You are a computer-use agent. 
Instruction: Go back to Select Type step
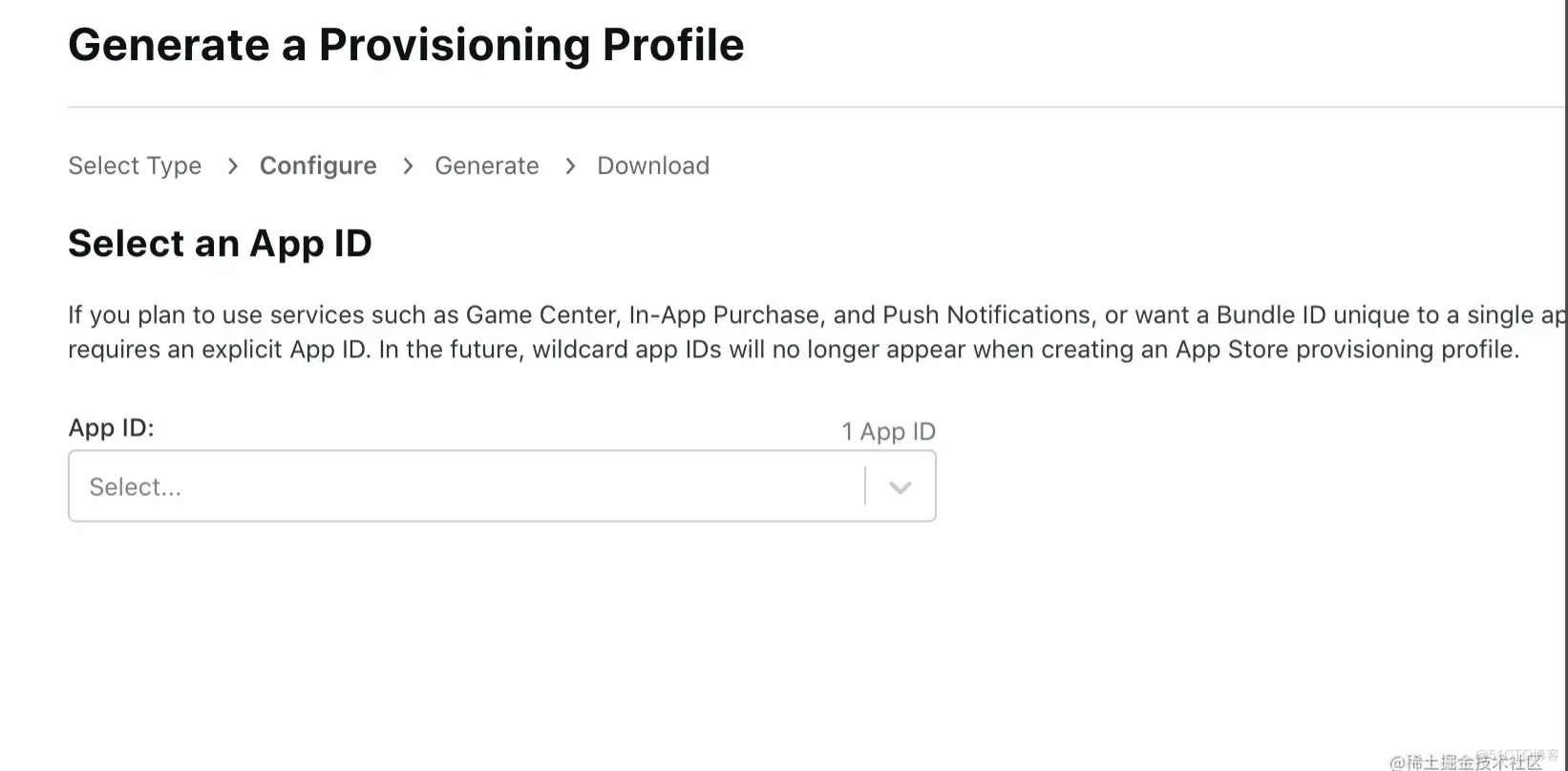pos(135,165)
